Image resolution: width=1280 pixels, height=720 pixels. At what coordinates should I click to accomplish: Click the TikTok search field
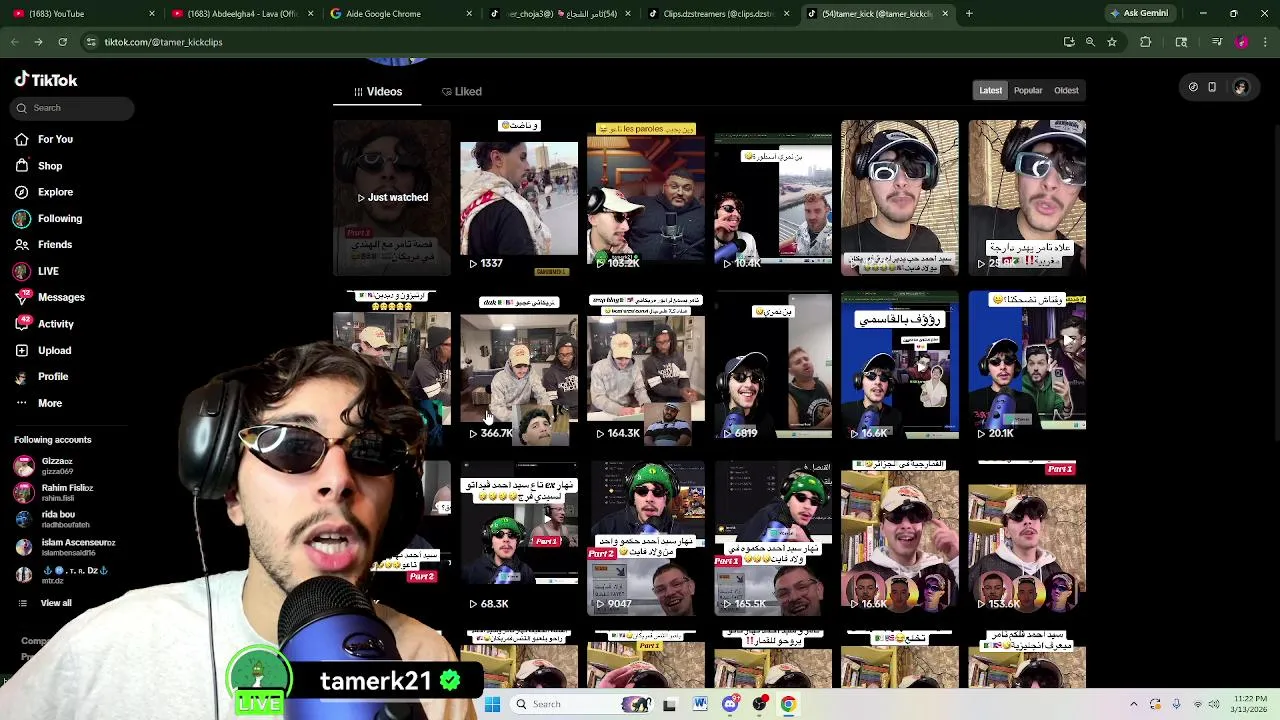pyautogui.click(x=74, y=108)
